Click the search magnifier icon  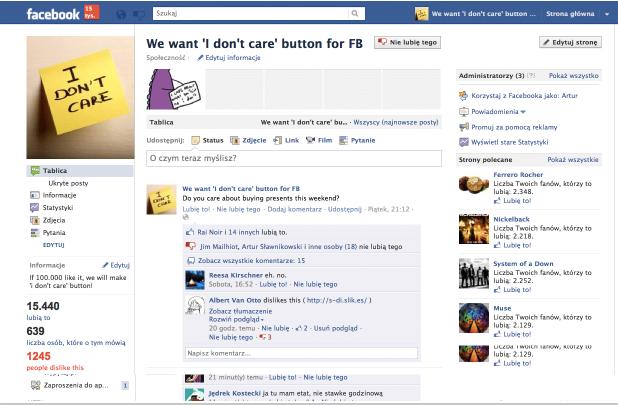click(x=355, y=13)
